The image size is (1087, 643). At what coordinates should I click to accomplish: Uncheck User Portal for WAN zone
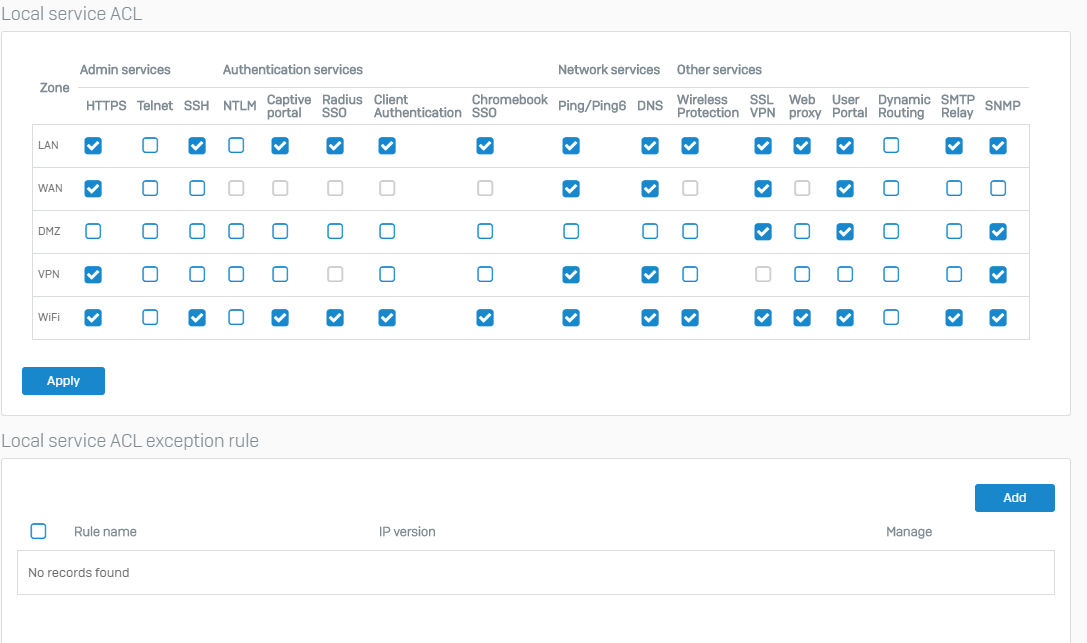coord(845,188)
